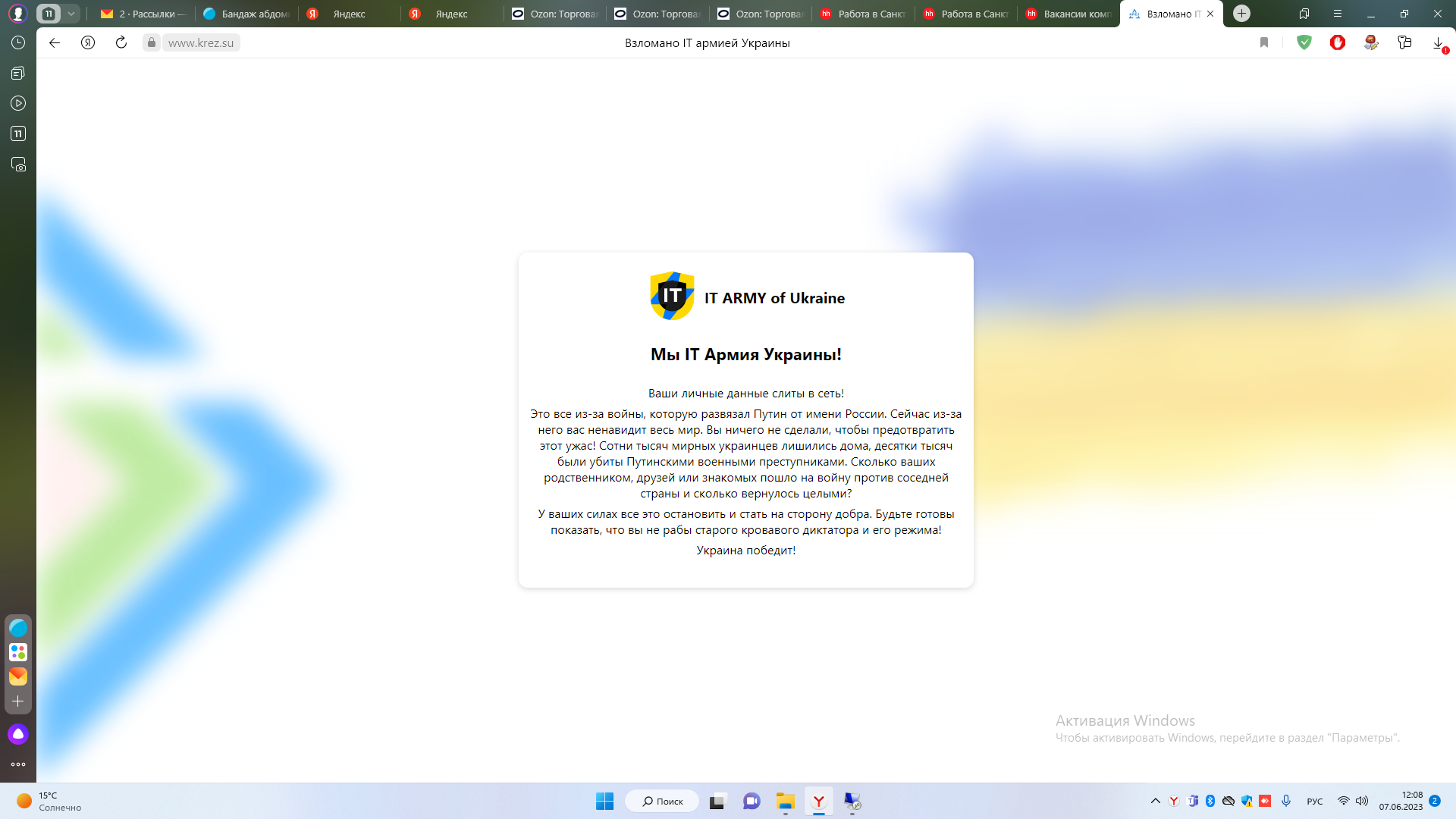Viewport: 1456px width, 819px height.
Task: Open the green Protect shield icon
Action: [x=1304, y=42]
